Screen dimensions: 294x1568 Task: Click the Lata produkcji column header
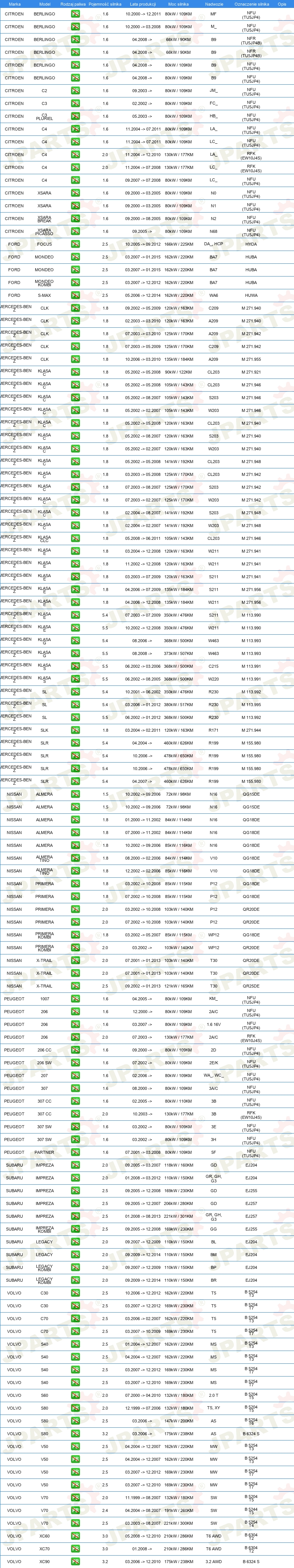tap(142, 4)
